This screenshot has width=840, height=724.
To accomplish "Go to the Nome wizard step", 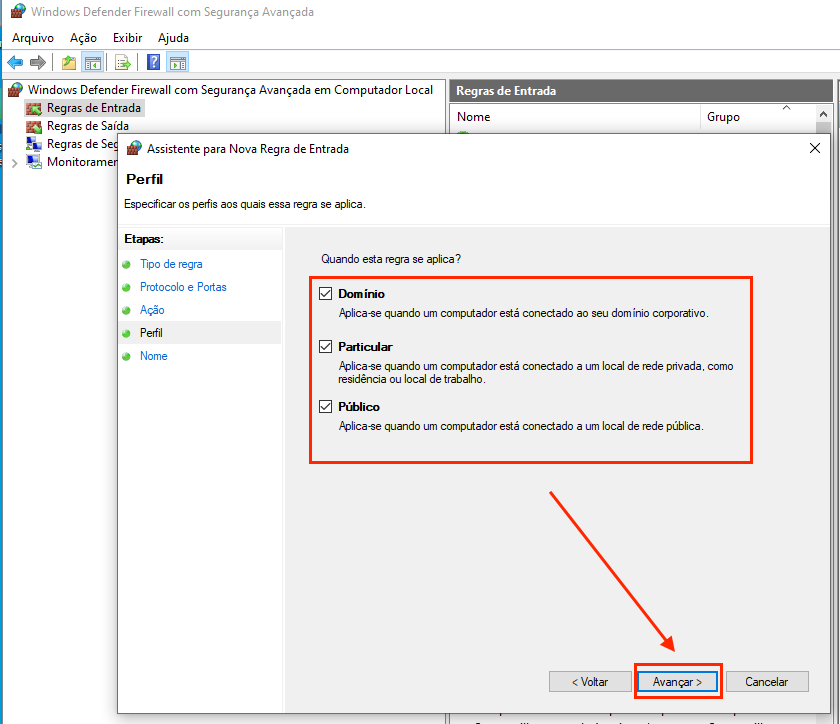I will pos(154,356).
